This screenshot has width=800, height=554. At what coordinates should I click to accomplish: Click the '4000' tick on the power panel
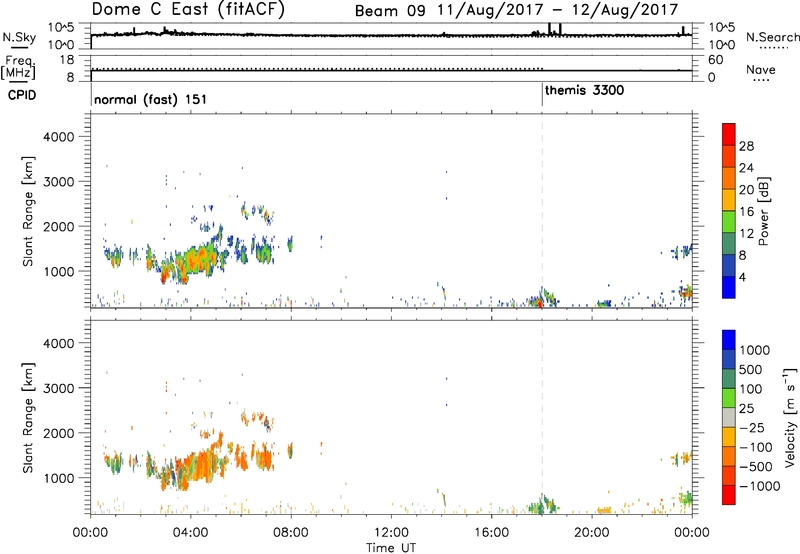tap(59, 137)
